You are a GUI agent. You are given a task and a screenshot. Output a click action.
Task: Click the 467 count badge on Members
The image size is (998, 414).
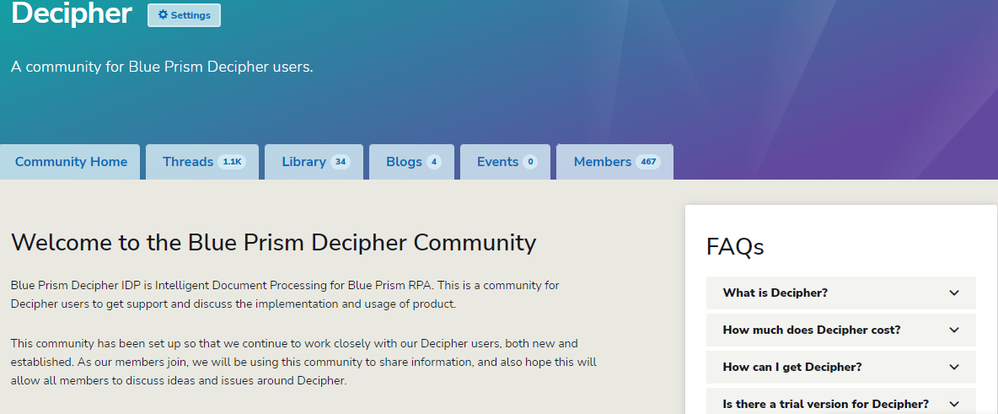coord(648,162)
